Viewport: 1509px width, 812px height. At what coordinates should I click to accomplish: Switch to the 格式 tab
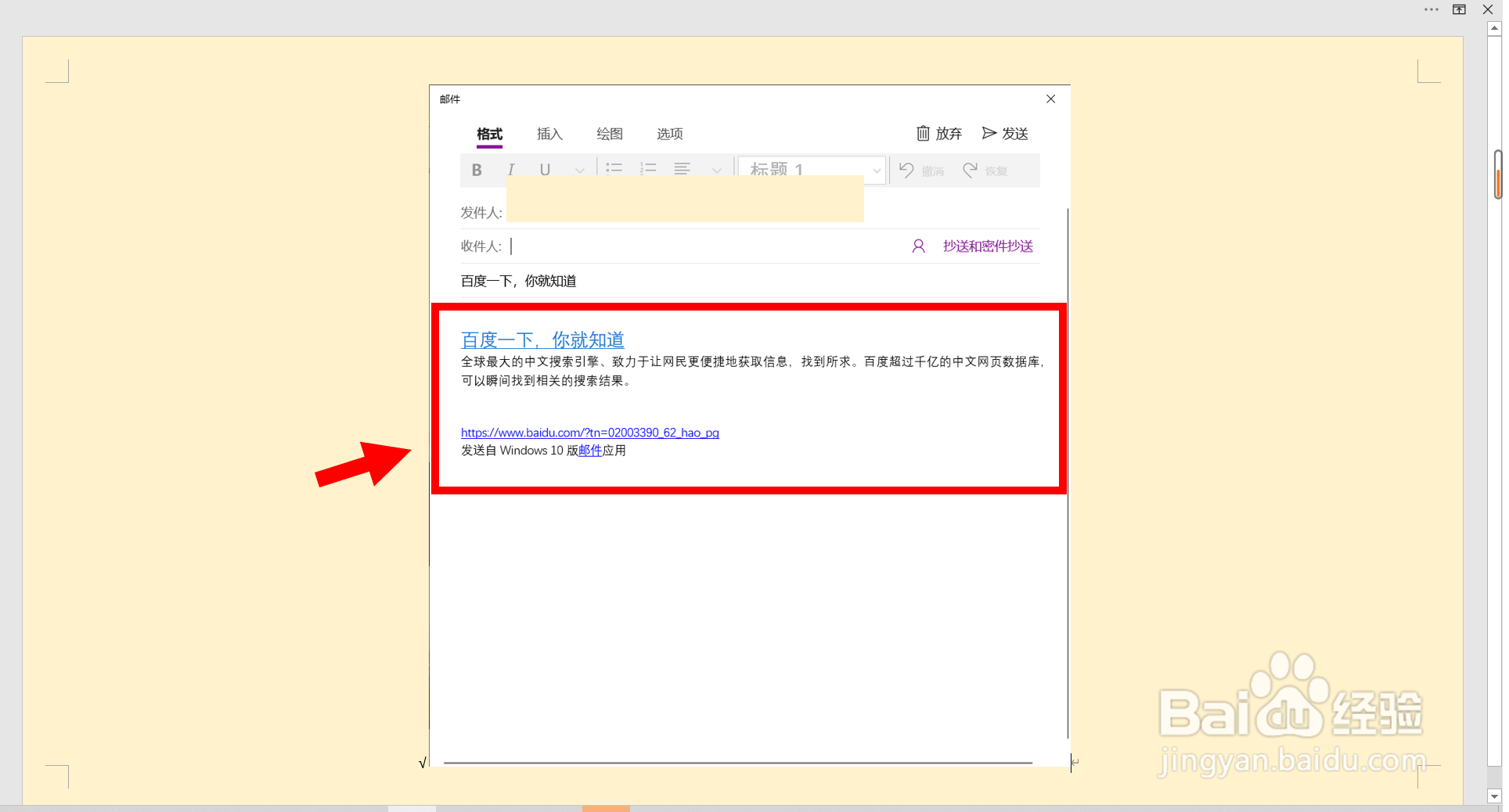coord(490,134)
